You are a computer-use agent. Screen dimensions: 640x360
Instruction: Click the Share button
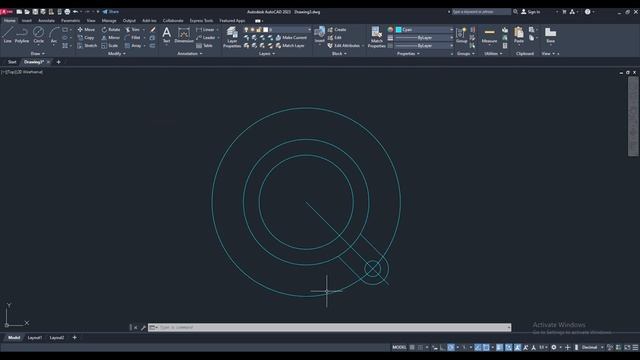pos(111,12)
